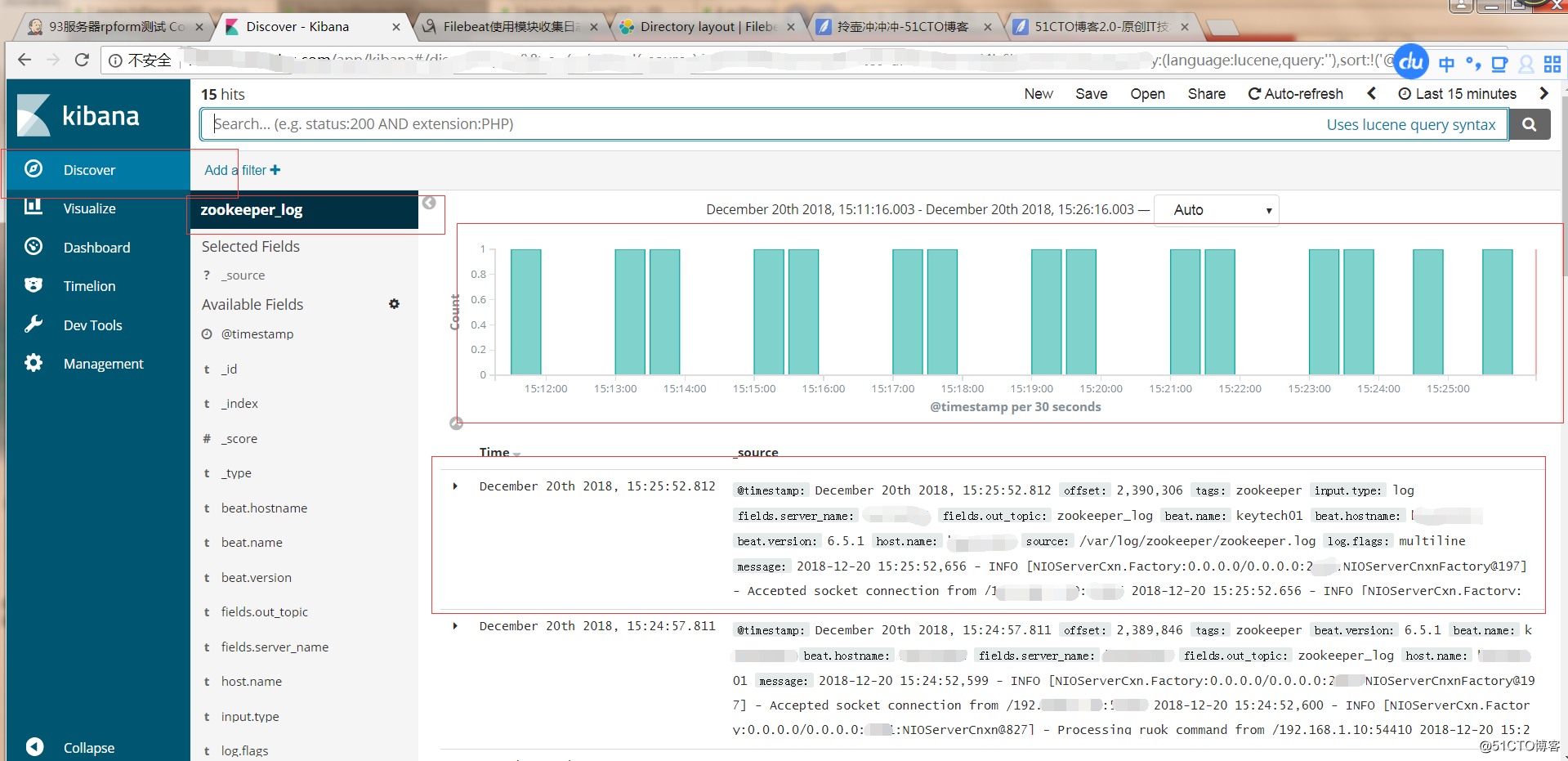Open Available Fields settings gear
1568x761 pixels.
[394, 304]
